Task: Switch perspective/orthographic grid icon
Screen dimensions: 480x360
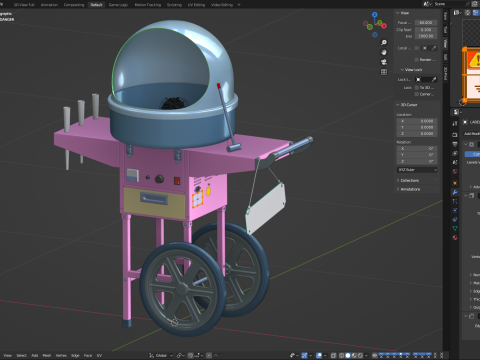Action: pyautogui.click(x=384, y=72)
